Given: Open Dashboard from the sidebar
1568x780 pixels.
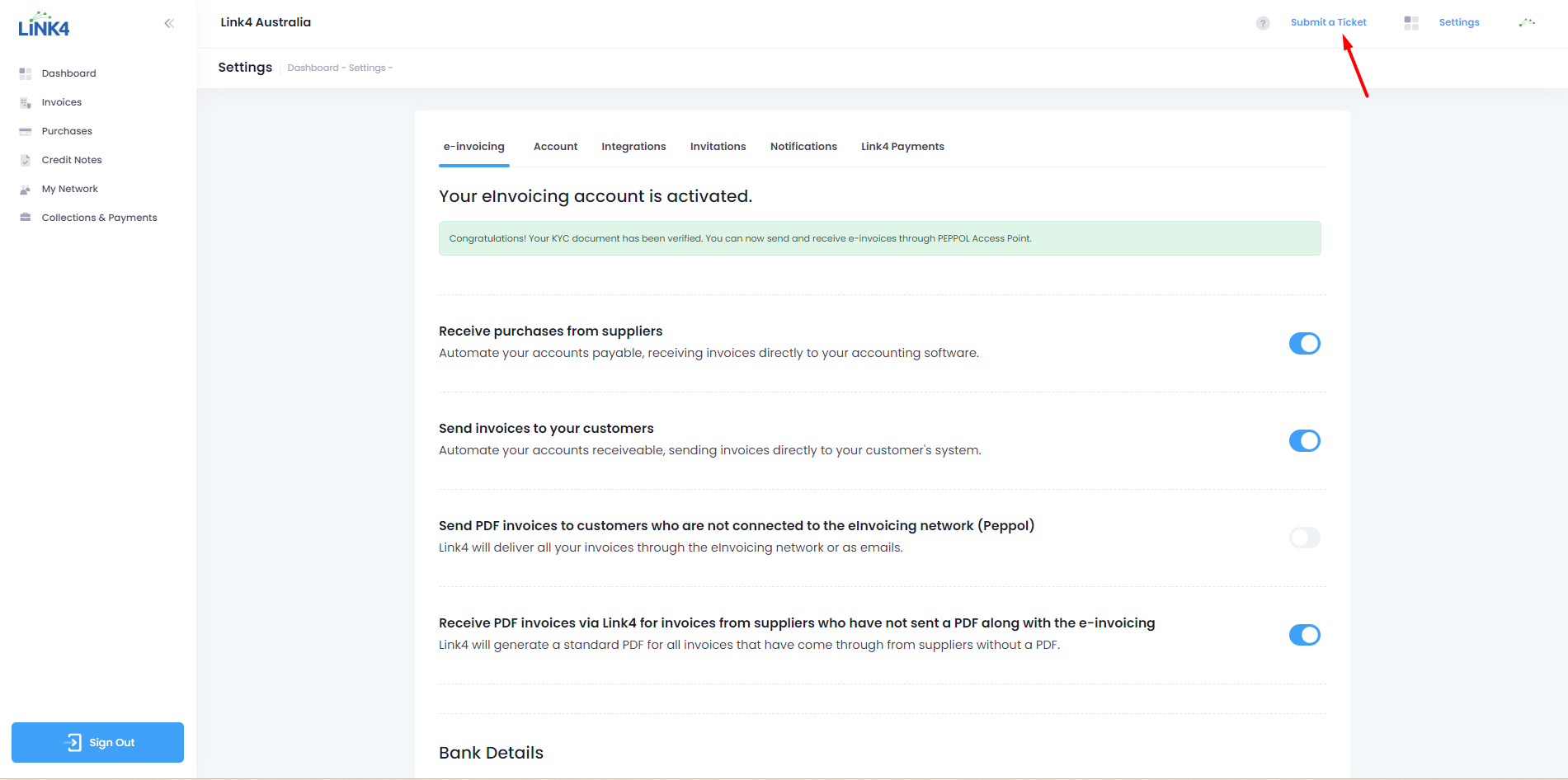Looking at the screenshot, I should click(69, 73).
